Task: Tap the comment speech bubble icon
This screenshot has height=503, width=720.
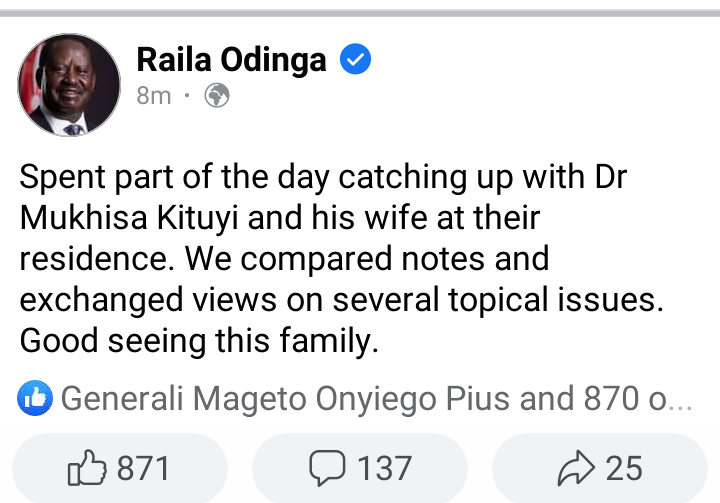Action: click(328, 467)
